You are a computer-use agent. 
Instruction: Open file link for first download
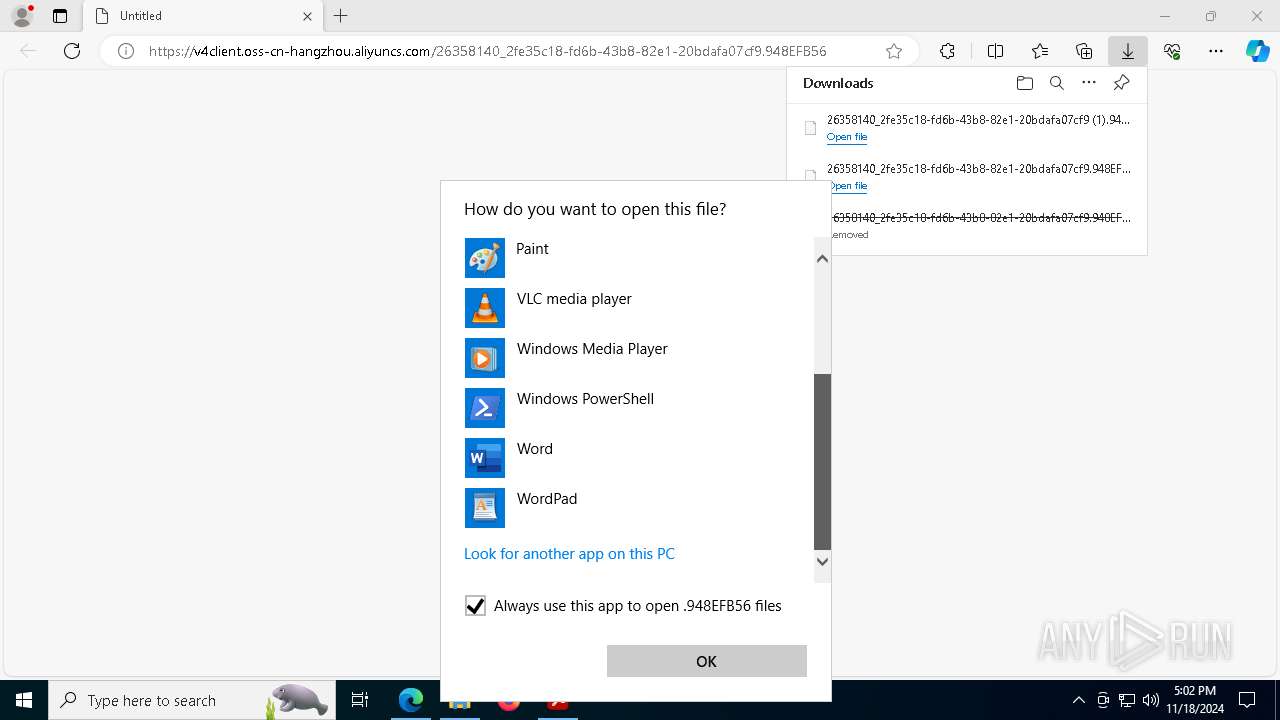(847, 137)
